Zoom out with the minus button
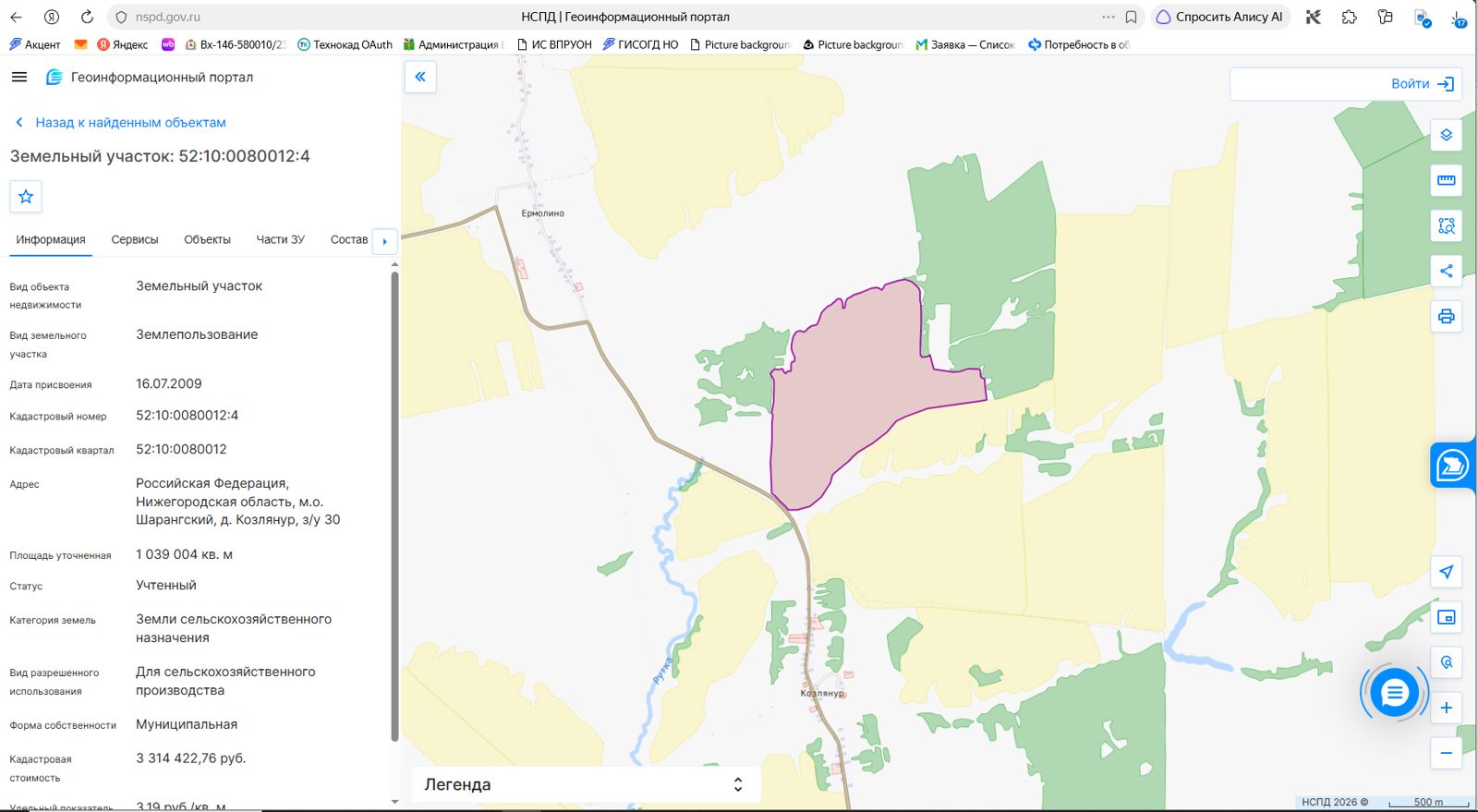Viewport: 1478px width, 812px height. tap(1446, 753)
